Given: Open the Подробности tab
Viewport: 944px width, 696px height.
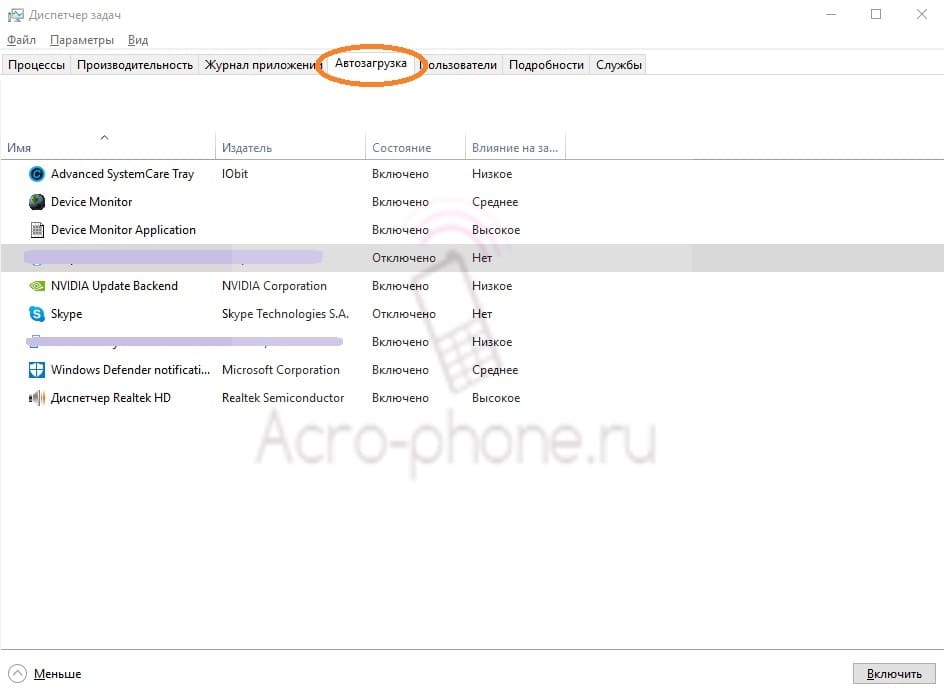Looking at the screenshot, I should [x=546, y=65].
